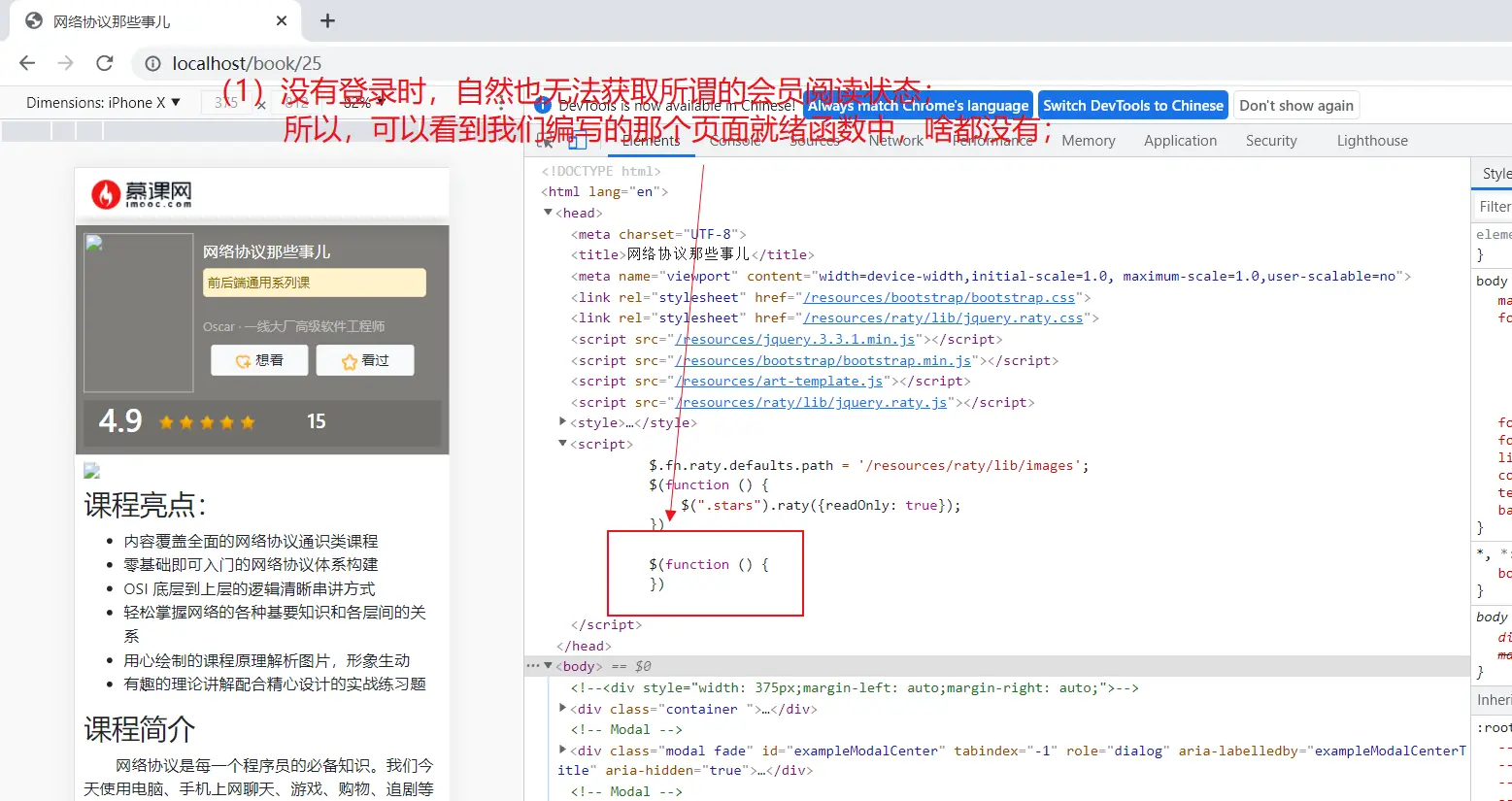Toggle the device toolbar icon in DevTools
This screenshot has width=1512, height=801.
coord(578,142)
